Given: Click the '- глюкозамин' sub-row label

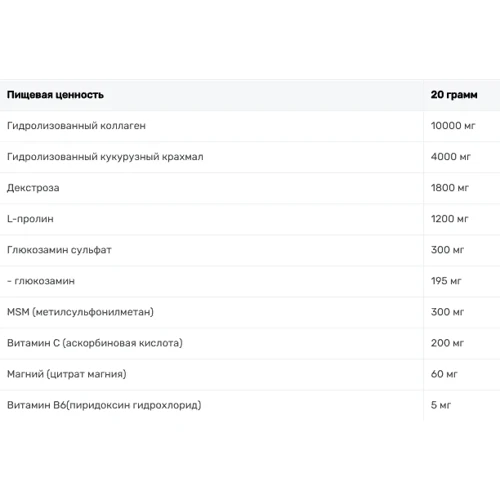Looking at the screenshot, I should (x=41, y=281).
